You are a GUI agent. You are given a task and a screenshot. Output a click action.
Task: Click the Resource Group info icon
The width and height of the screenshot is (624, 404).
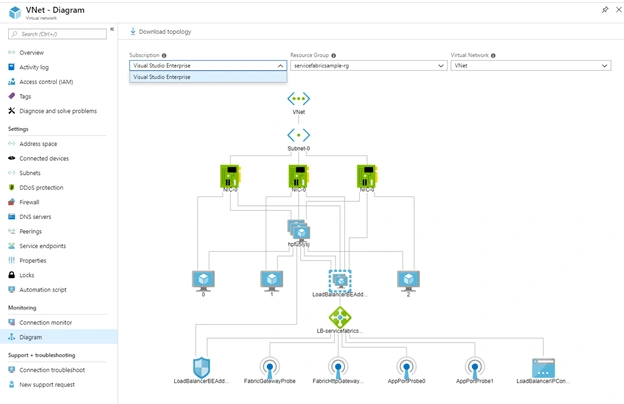point(333,55)
